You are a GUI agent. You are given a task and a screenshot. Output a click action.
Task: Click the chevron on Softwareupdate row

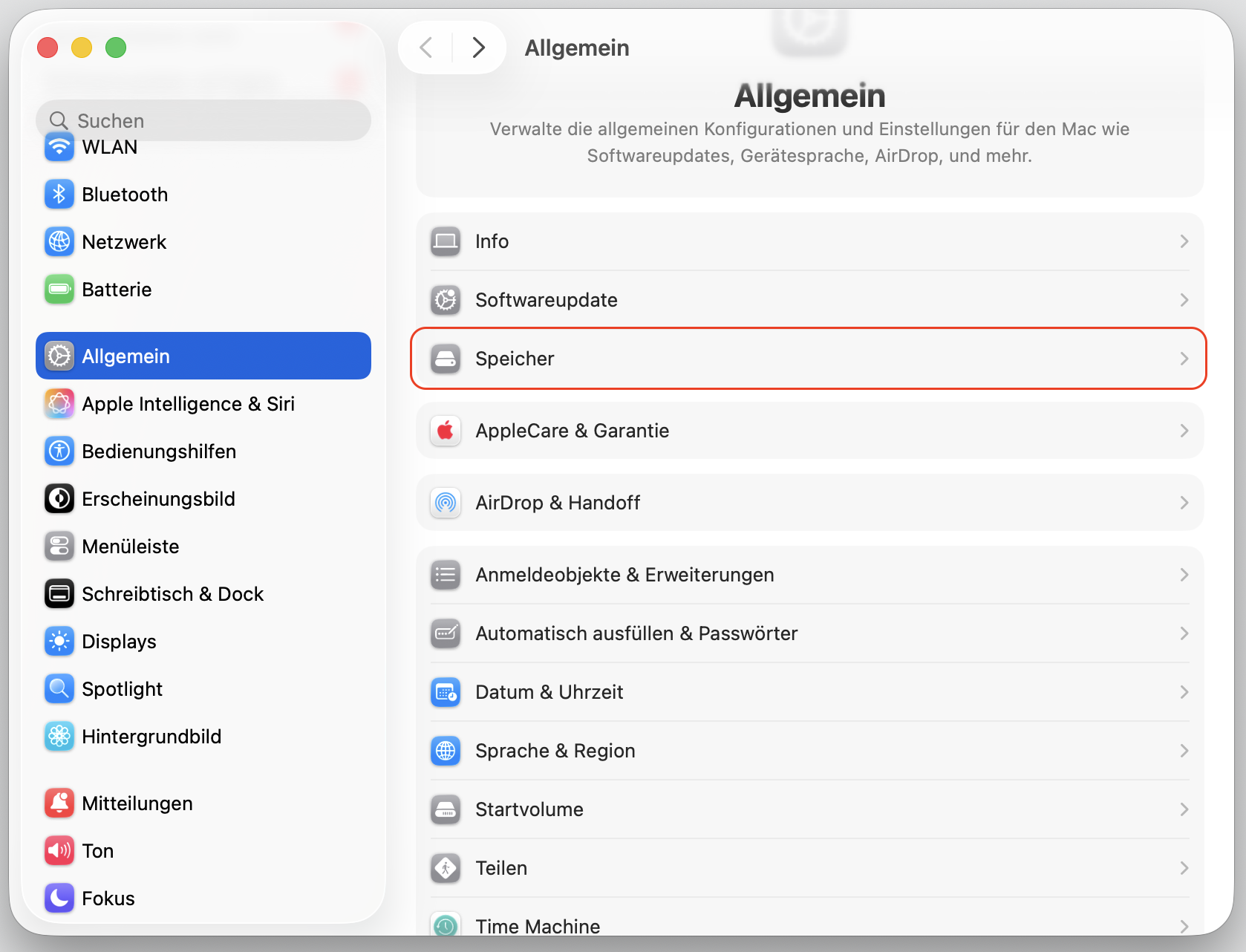1184,300
